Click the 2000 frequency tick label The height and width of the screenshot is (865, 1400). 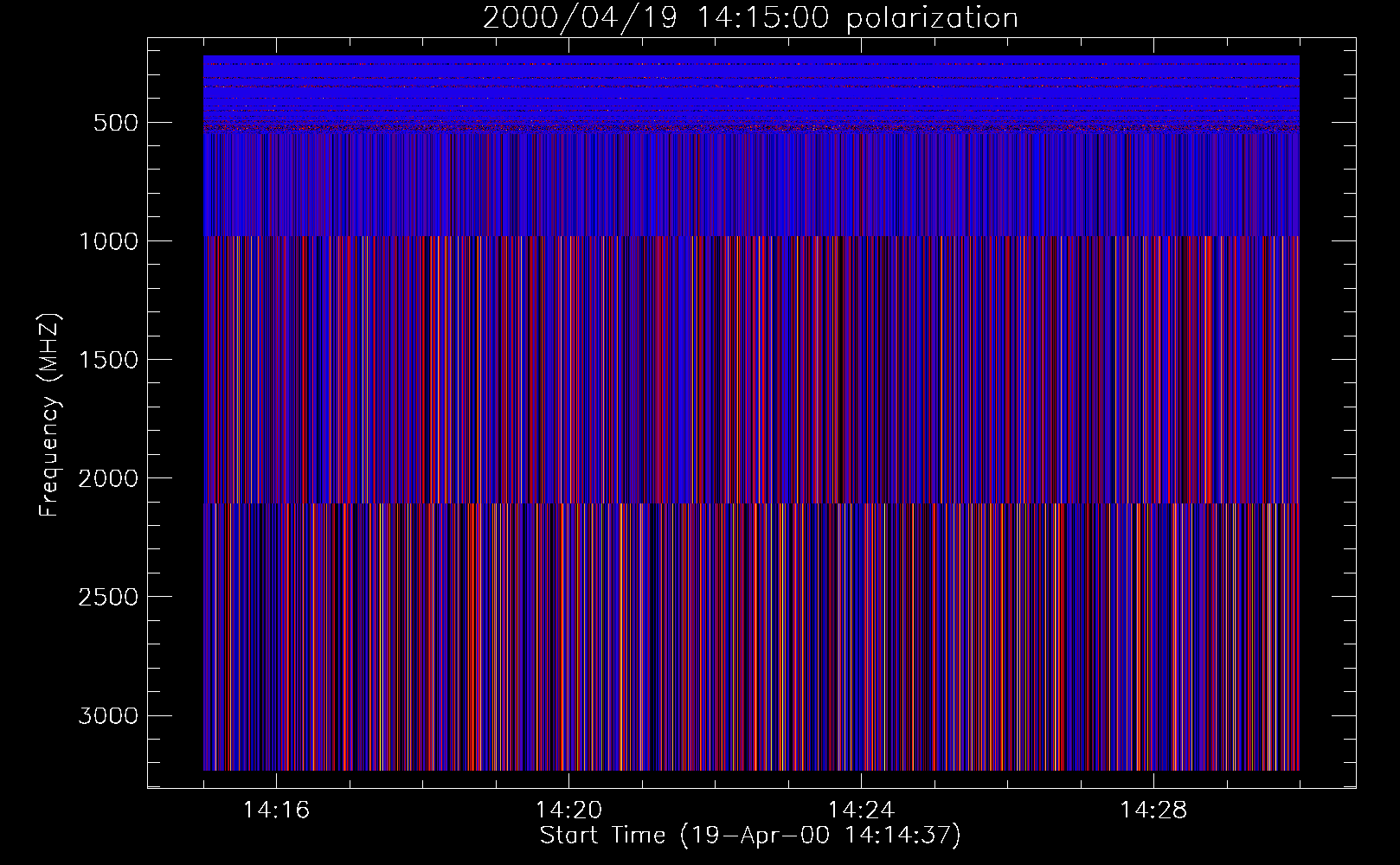click(108, 478)
